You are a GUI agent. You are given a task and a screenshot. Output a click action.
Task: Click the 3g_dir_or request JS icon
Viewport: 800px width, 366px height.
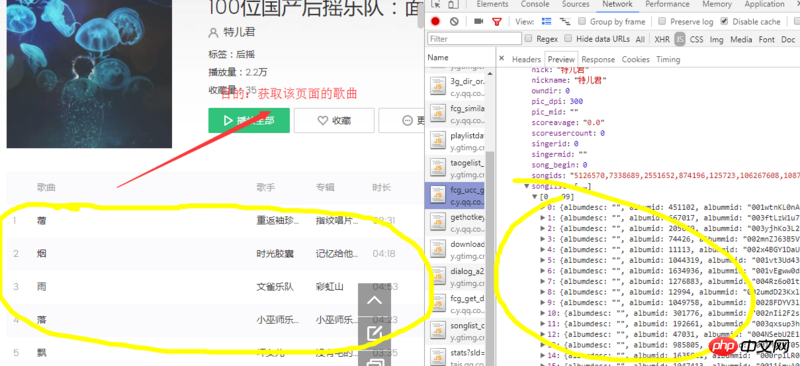(x=438, y=86)
